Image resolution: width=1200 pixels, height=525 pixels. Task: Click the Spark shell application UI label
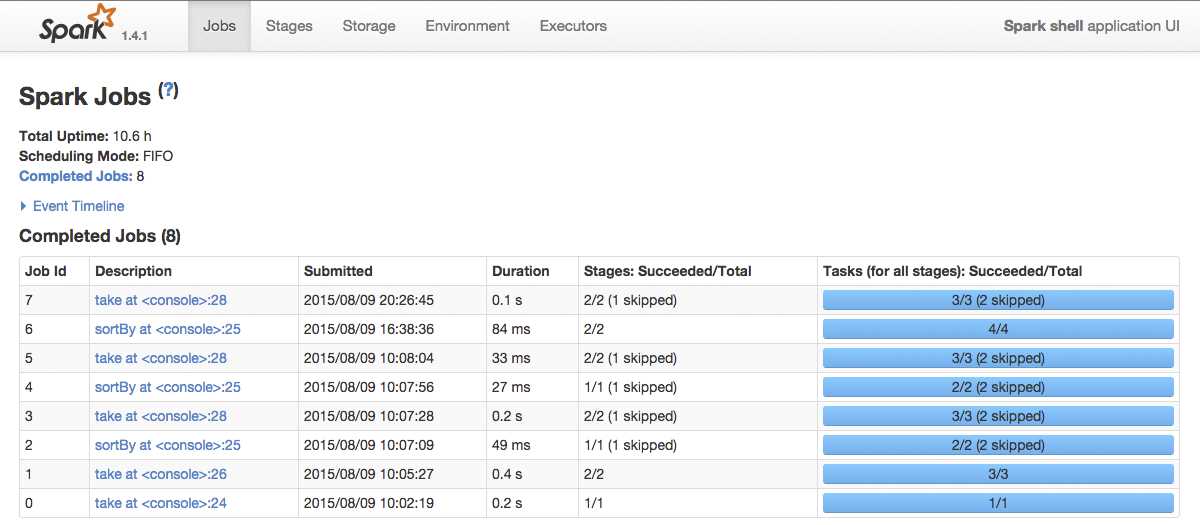(x=1092, y=26)
